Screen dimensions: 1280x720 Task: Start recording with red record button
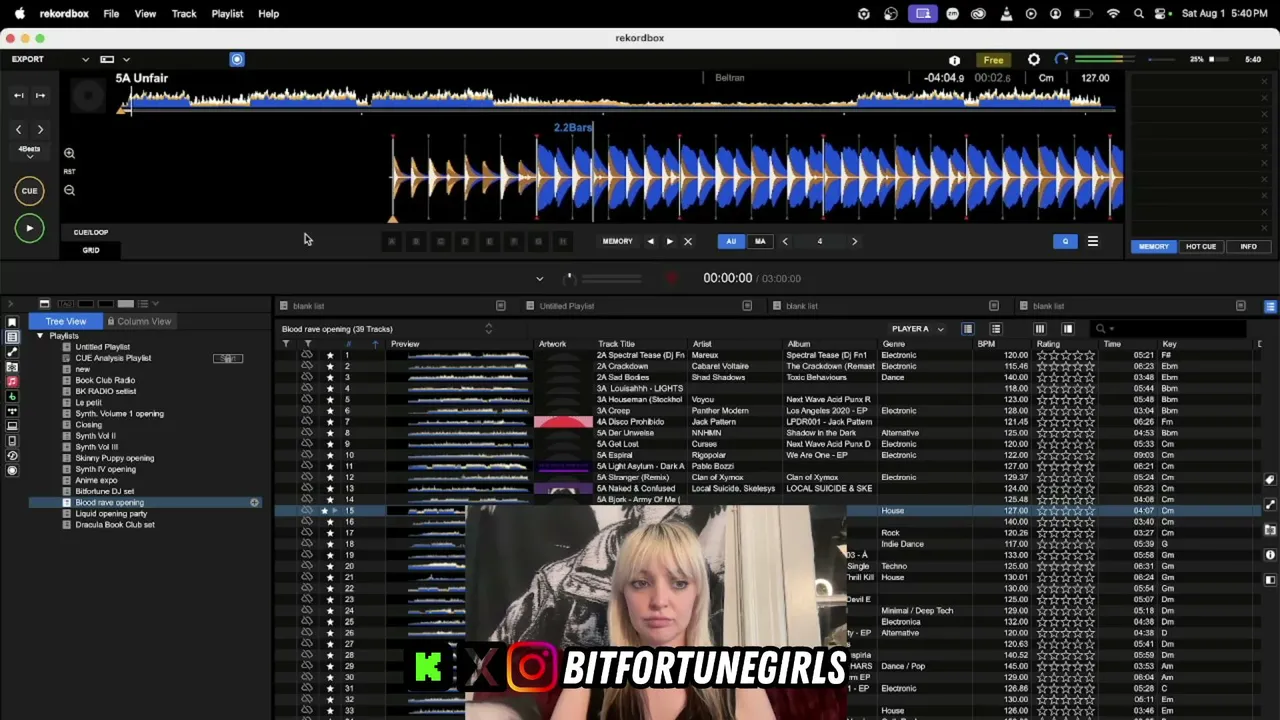pyautogui.click(x=671, y=278)
